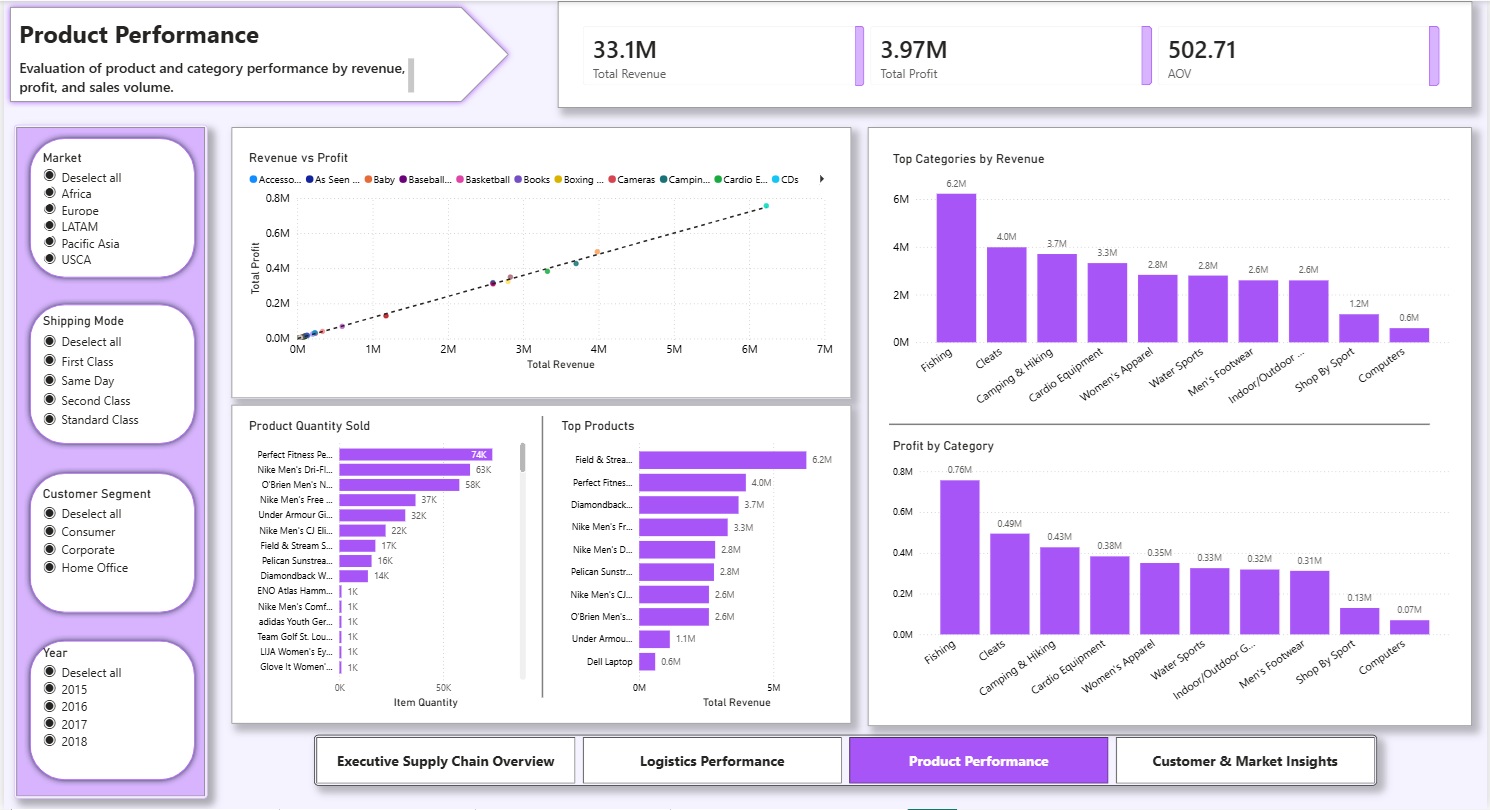The height and width of the screenshot is (810, 1490).
Task: Select the Accessories legend item
Action: pos(276,179)
